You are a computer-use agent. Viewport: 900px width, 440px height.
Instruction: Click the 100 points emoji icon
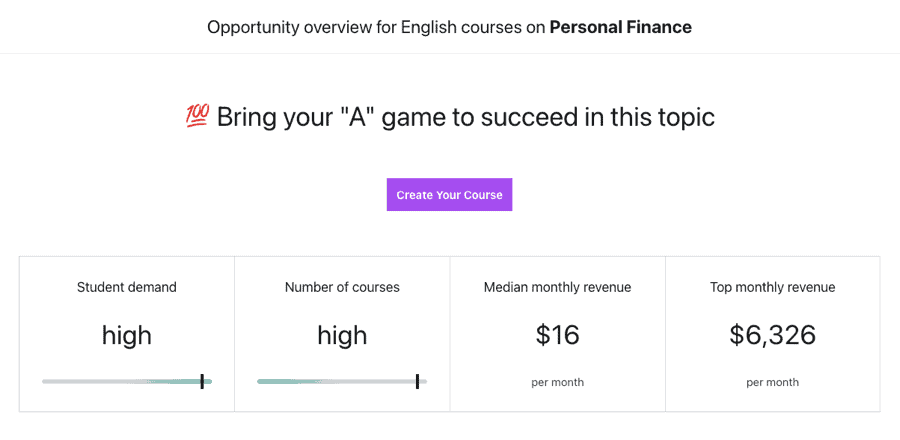(197, 117)
